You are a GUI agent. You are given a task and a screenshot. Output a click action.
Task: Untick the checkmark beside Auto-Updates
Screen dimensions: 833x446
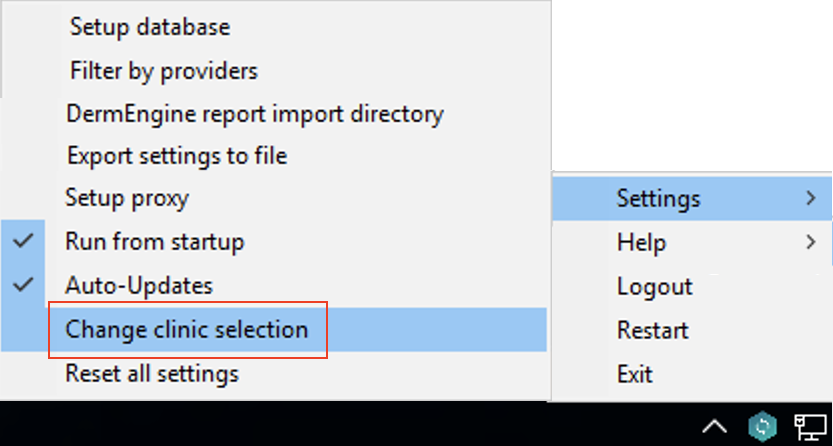coord(26,285)
